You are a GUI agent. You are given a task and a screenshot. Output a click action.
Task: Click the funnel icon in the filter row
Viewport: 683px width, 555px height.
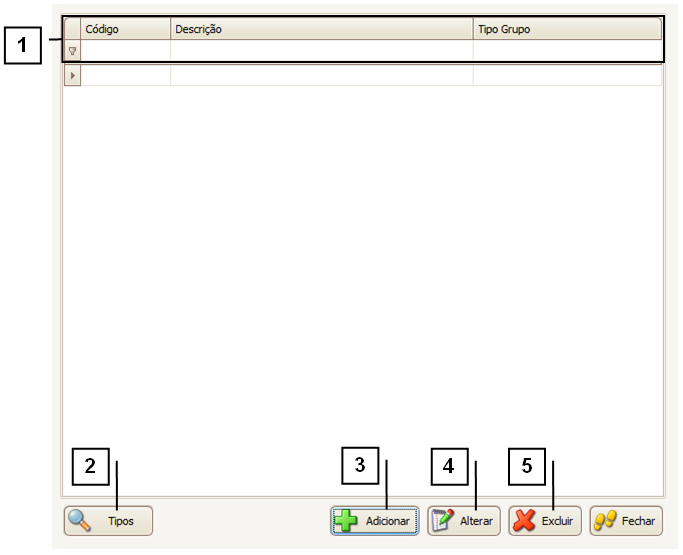click(x=72, y=50)
